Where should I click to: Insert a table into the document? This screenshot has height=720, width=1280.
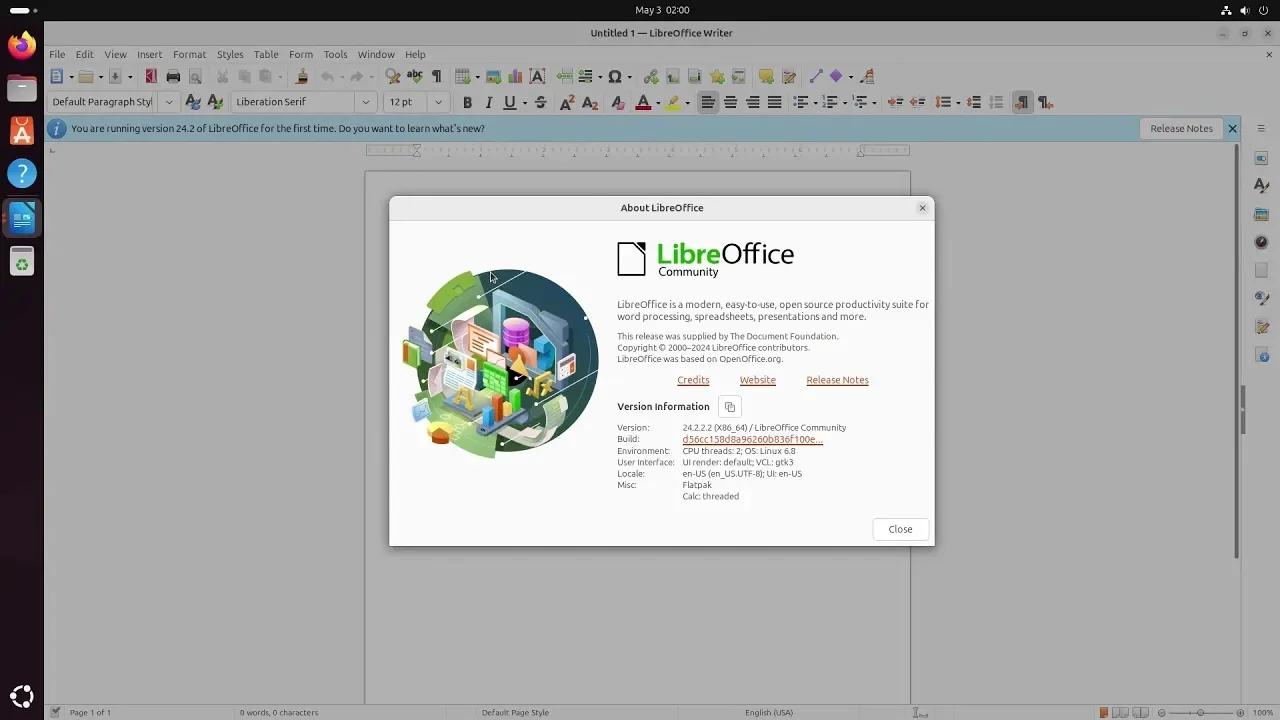coord(462,76)
